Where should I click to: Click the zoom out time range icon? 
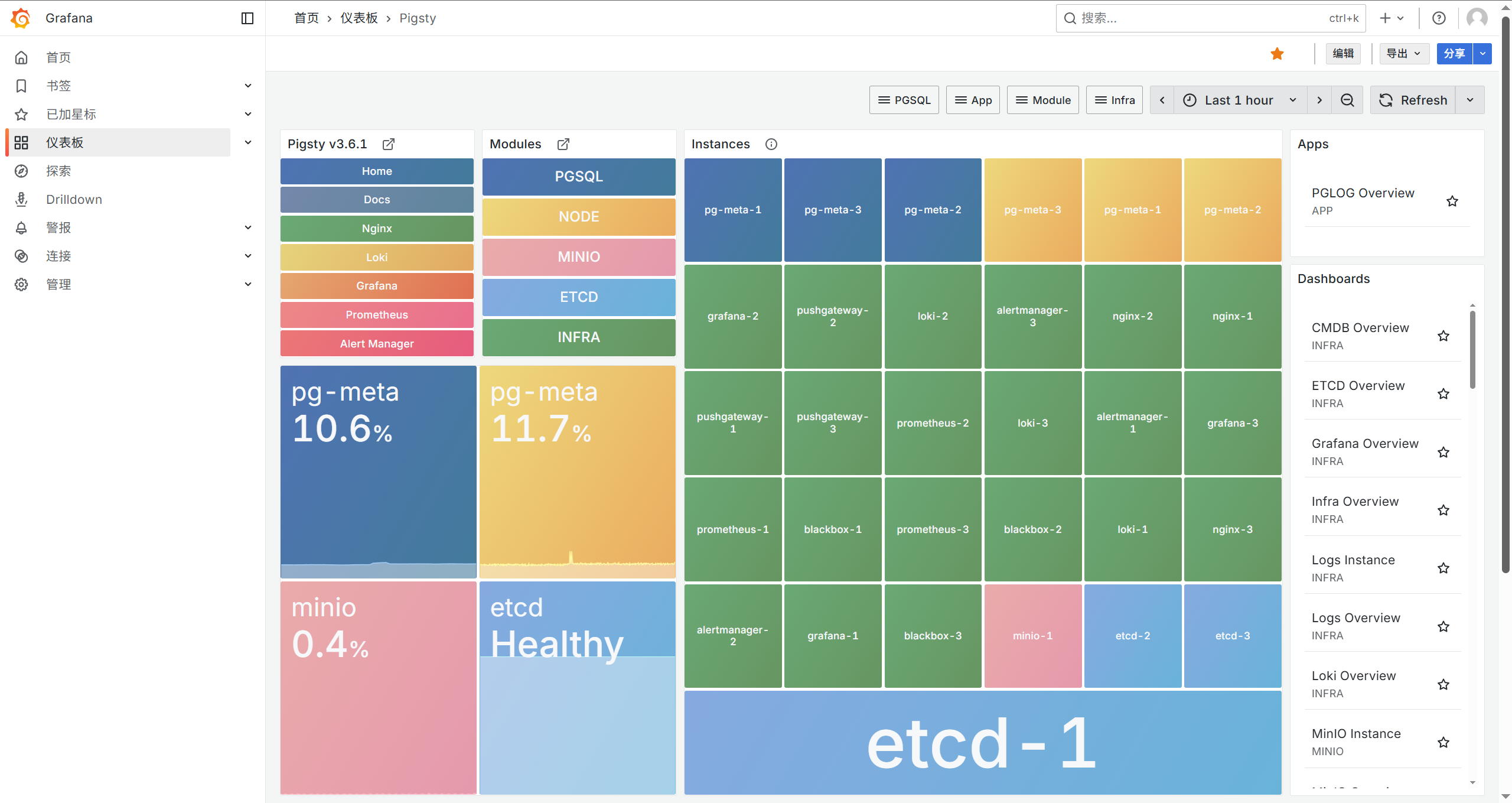1347,100
